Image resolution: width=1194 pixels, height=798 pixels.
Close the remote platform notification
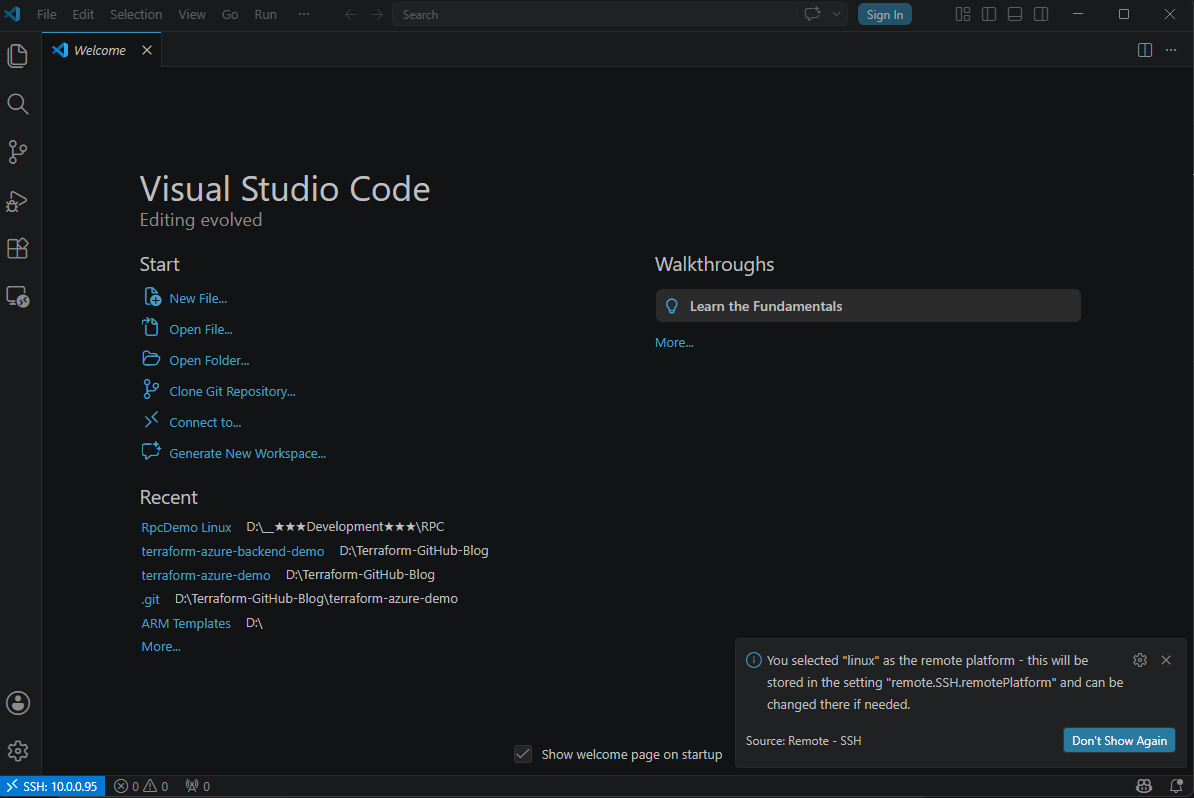pyautogui.click(x=1166, y=660)
